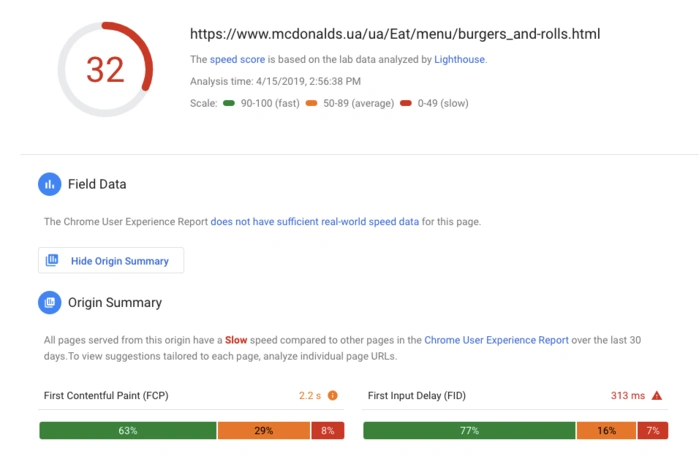Click the Origin Summary icon
This screenshot has height=459, width=699.
pyautogui.click(x=50, y=302)
